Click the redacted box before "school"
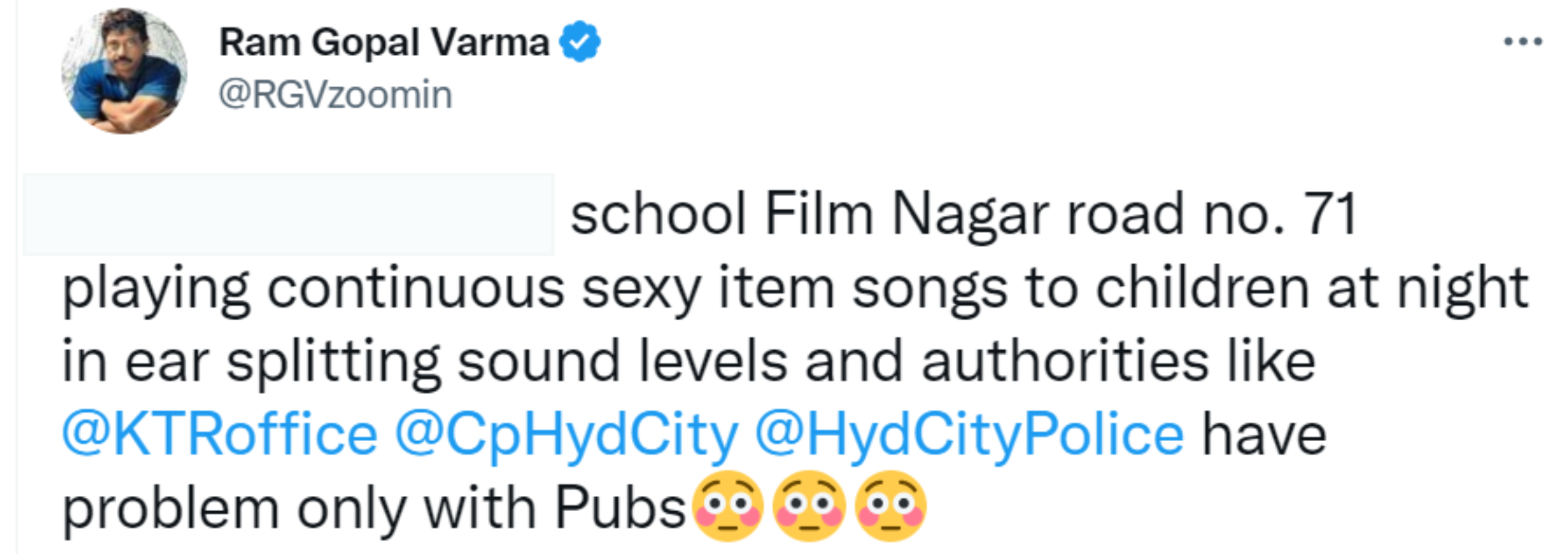The width and height of the screenshot is (1568, 554). [x=289, y=215]
